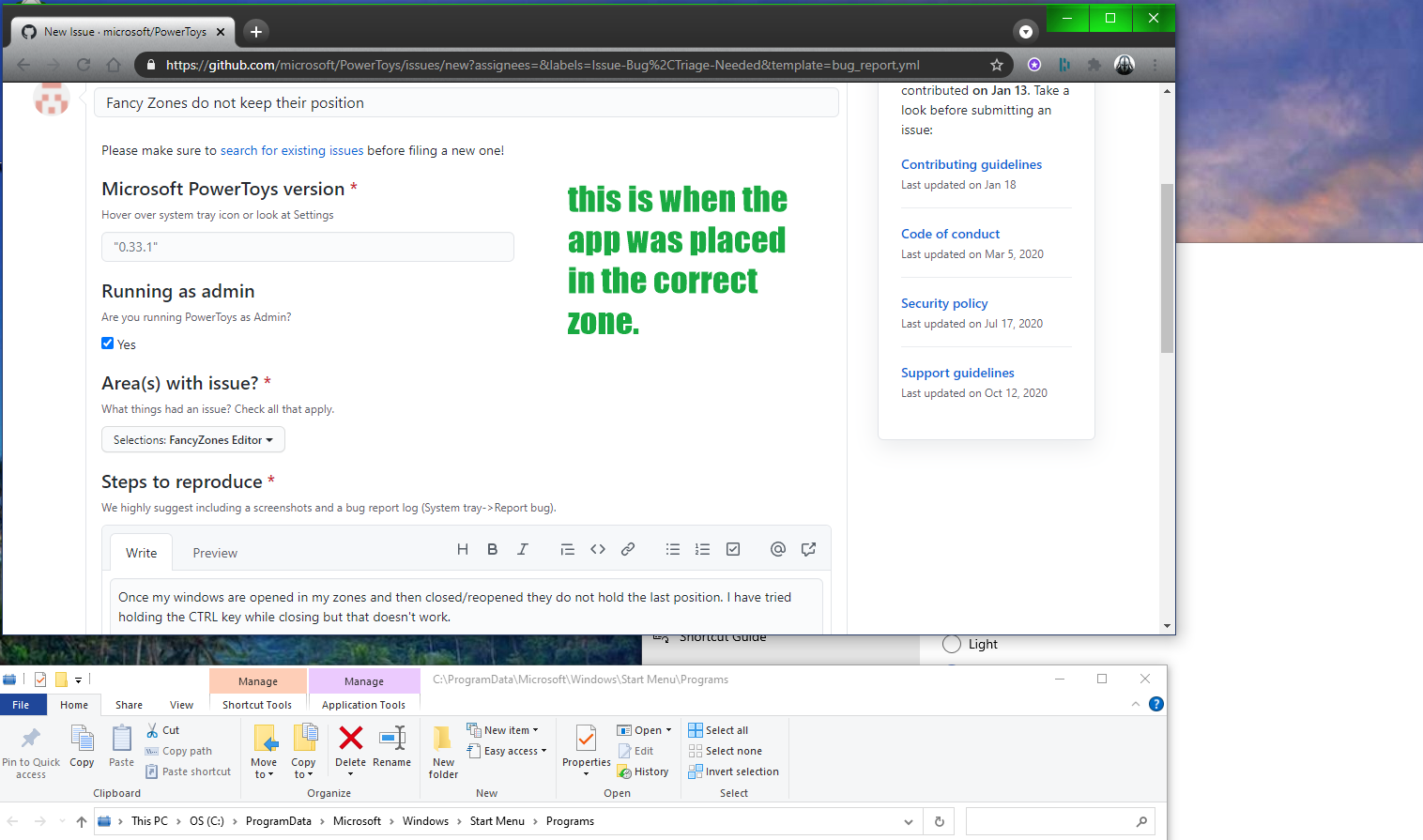Apply italic formatting in the markdown toolbar

click(523, 549)
